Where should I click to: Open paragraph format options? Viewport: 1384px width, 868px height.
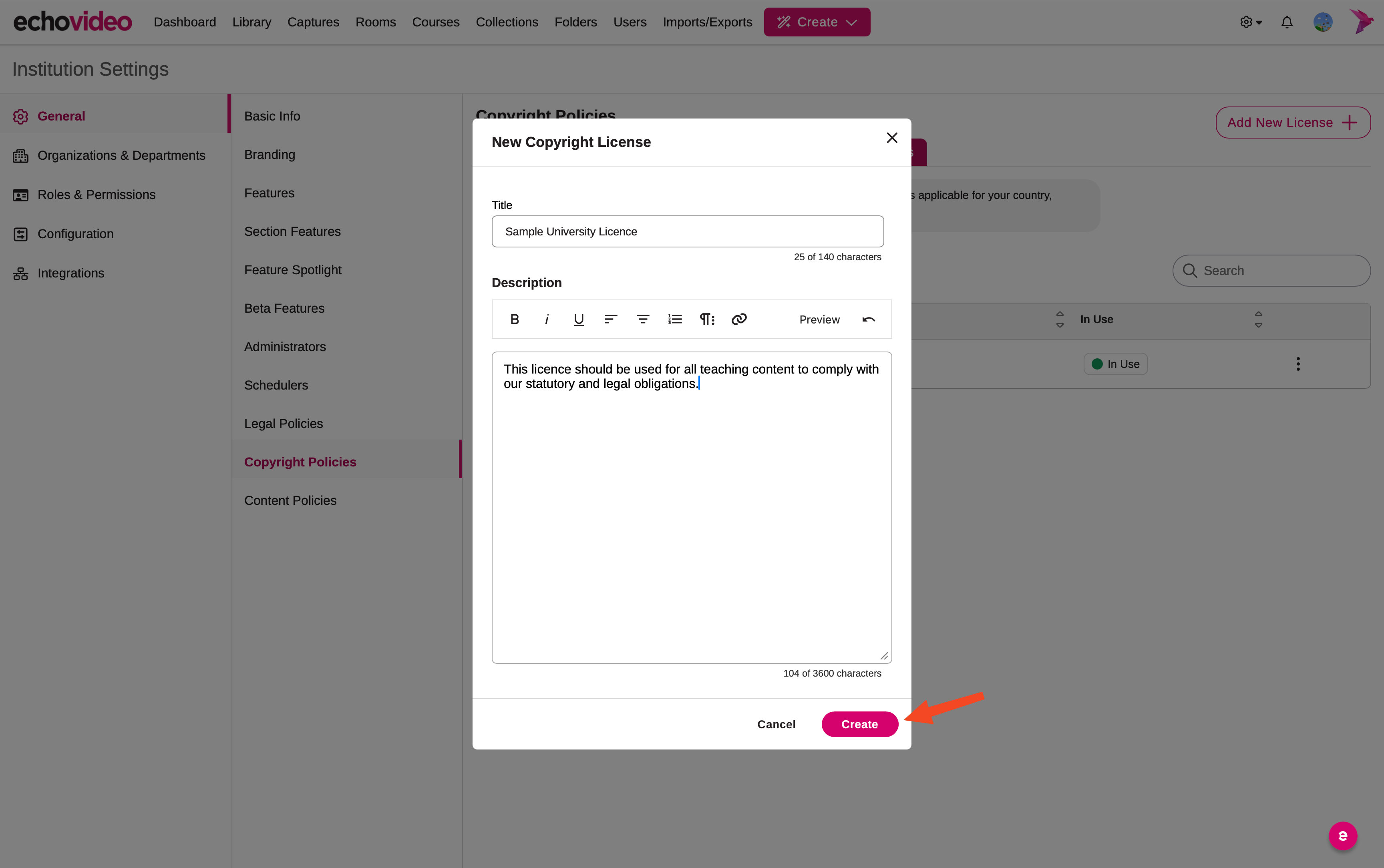(x=707, y=319)
